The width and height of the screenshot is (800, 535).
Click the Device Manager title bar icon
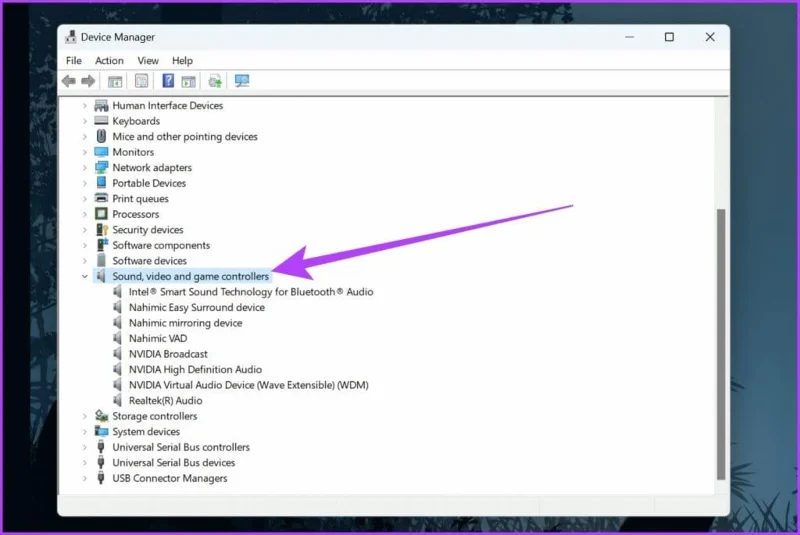(71, 37)
